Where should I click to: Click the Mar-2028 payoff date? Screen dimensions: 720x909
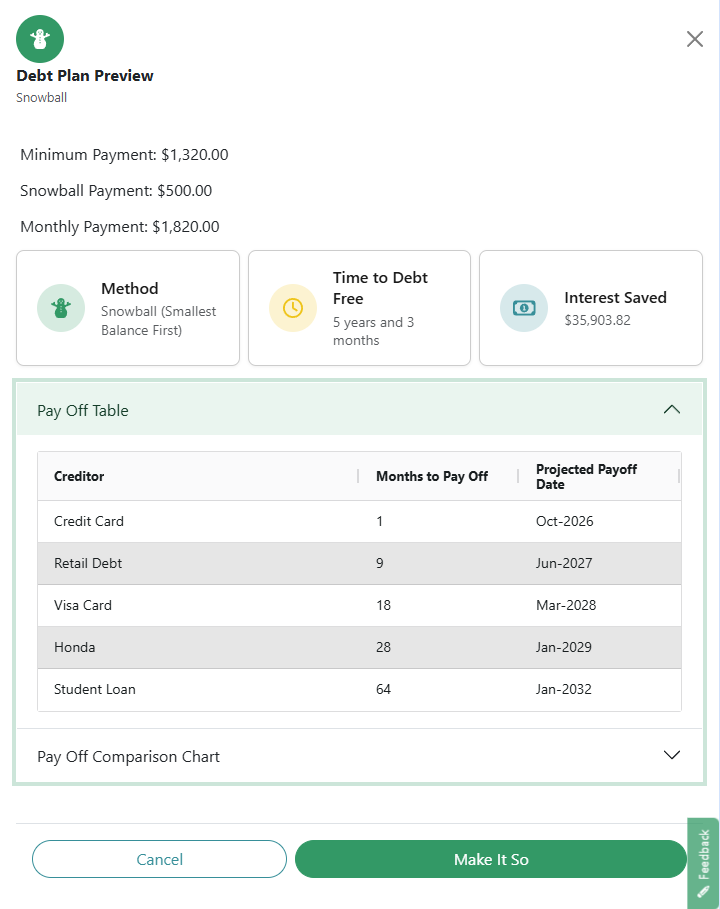pyautogui.click(x=566, y=605)
